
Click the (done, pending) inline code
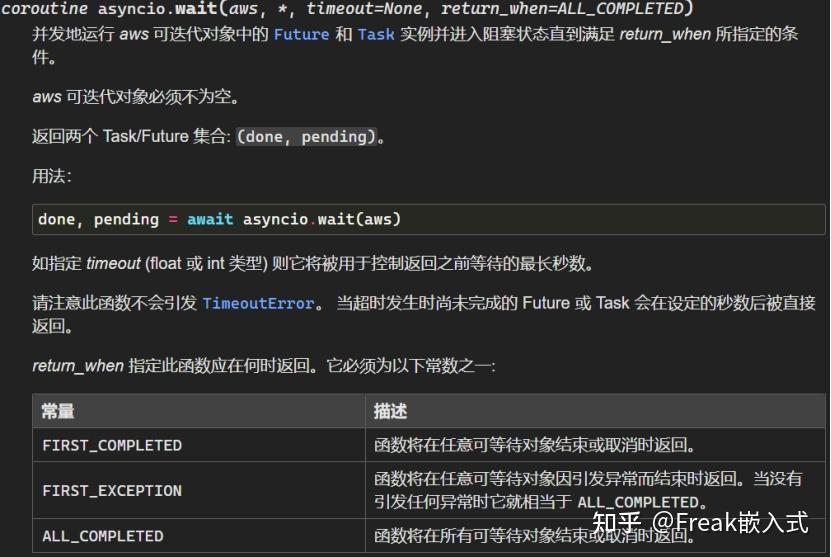(x=306, y=137)
